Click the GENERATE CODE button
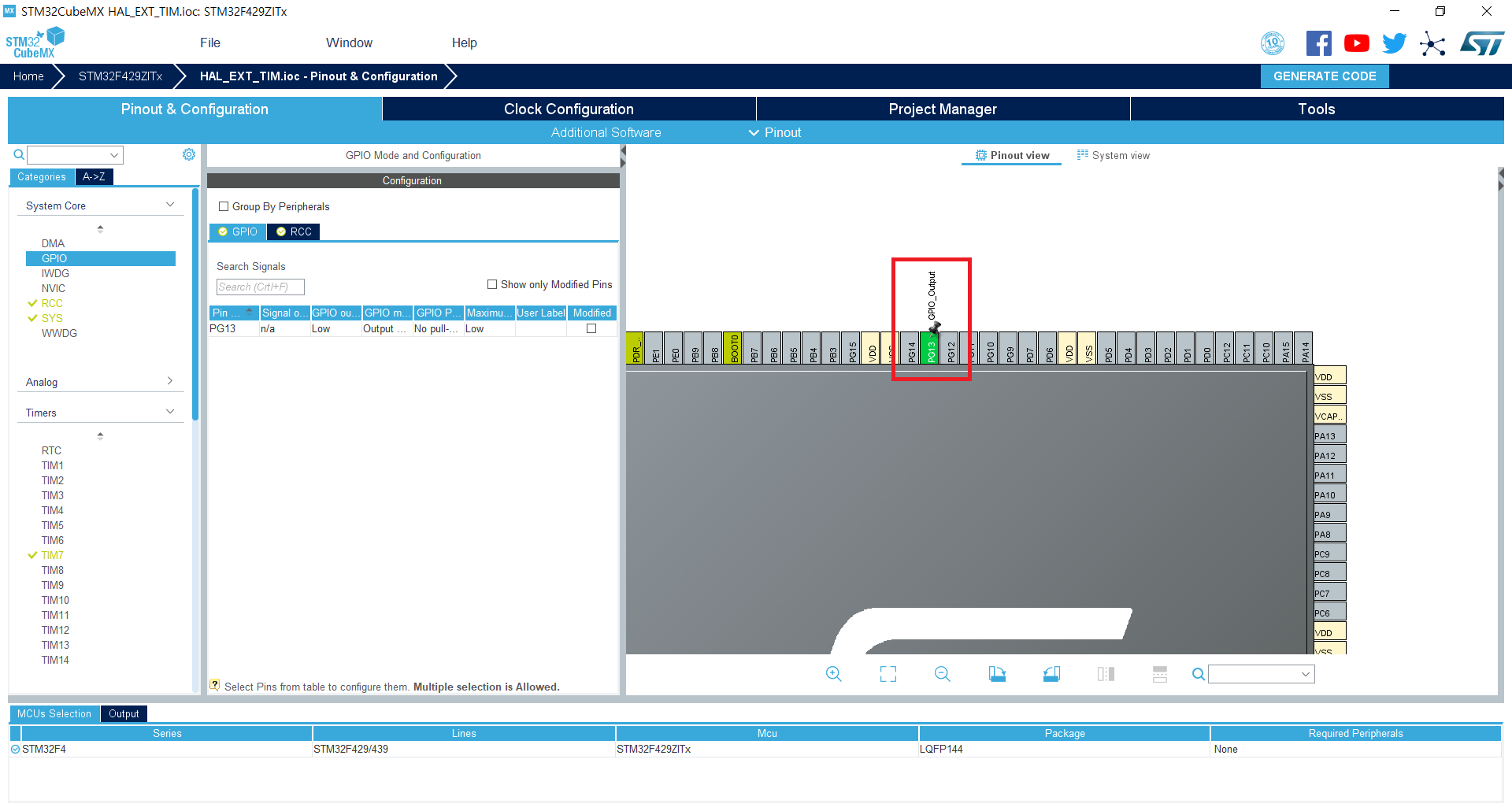This screenshot has height=811, width=1512. click(x=1325, y=76)
